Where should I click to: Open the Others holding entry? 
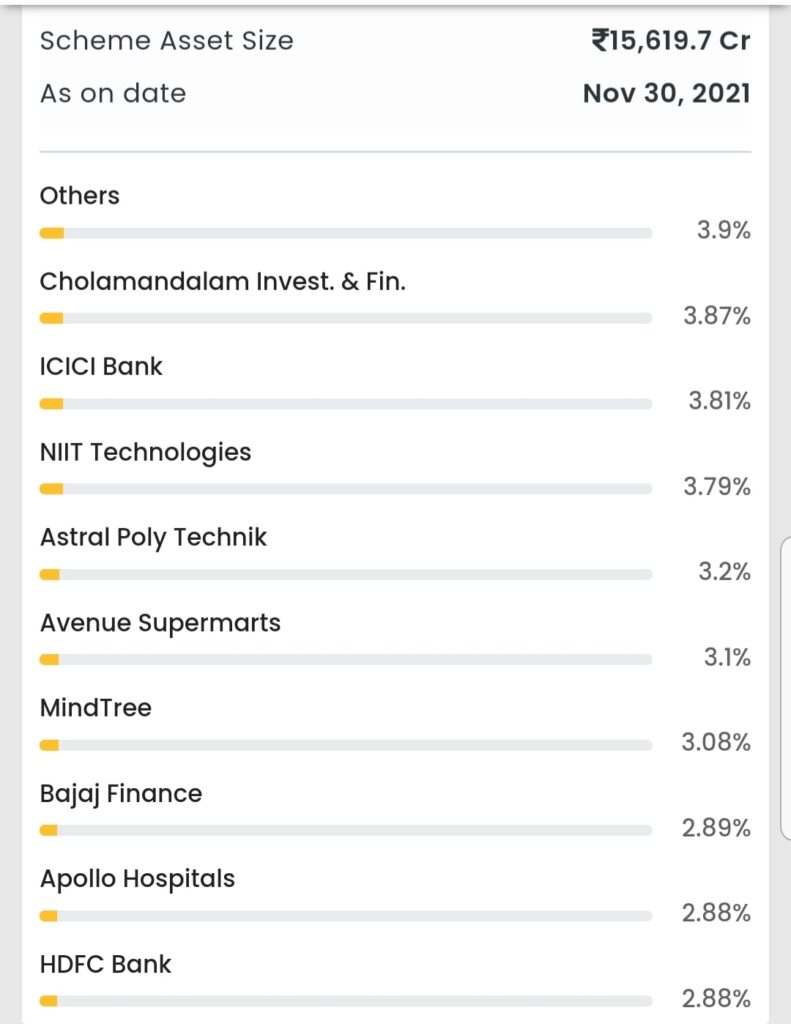[x=395, y=214]
